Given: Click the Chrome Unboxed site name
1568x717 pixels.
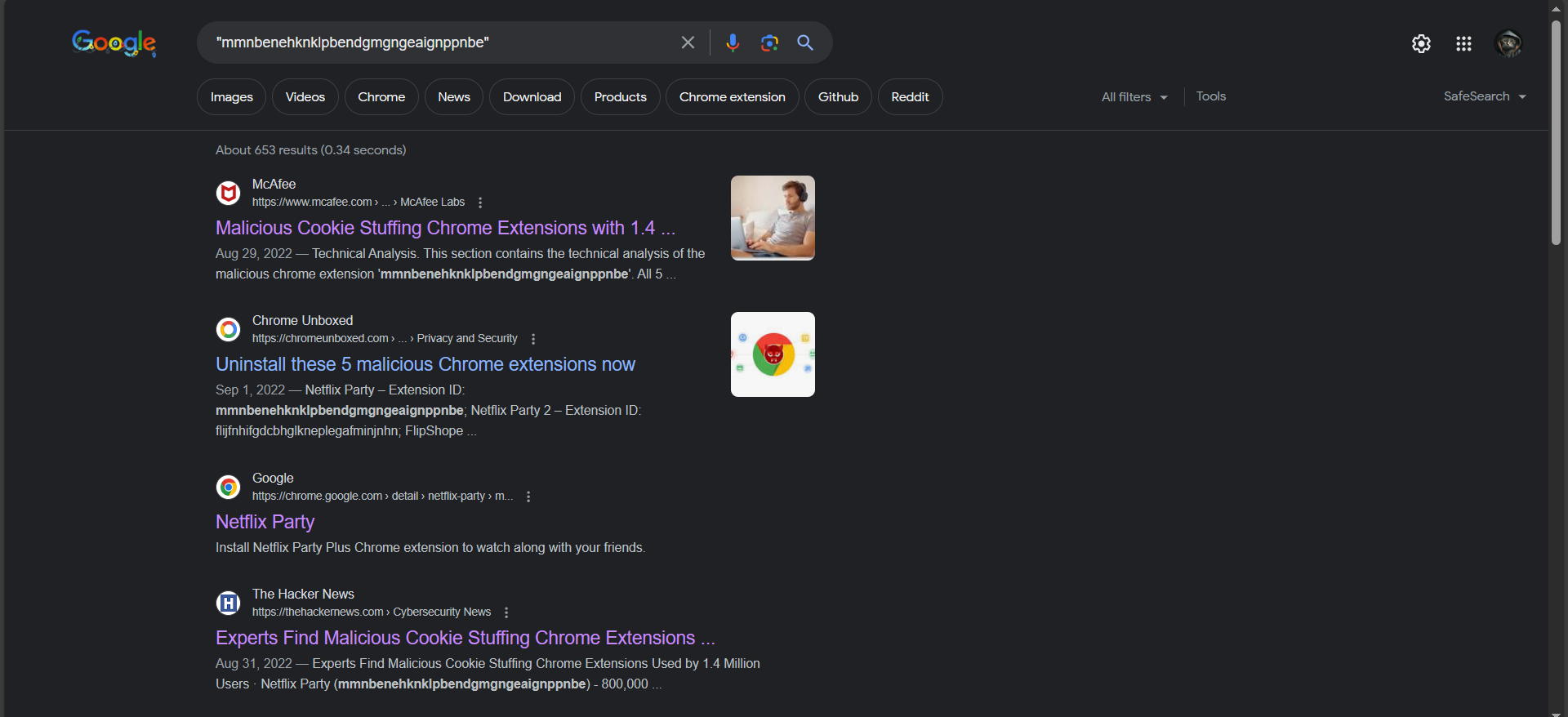Looking at the screenshot, I should point(302,321).
